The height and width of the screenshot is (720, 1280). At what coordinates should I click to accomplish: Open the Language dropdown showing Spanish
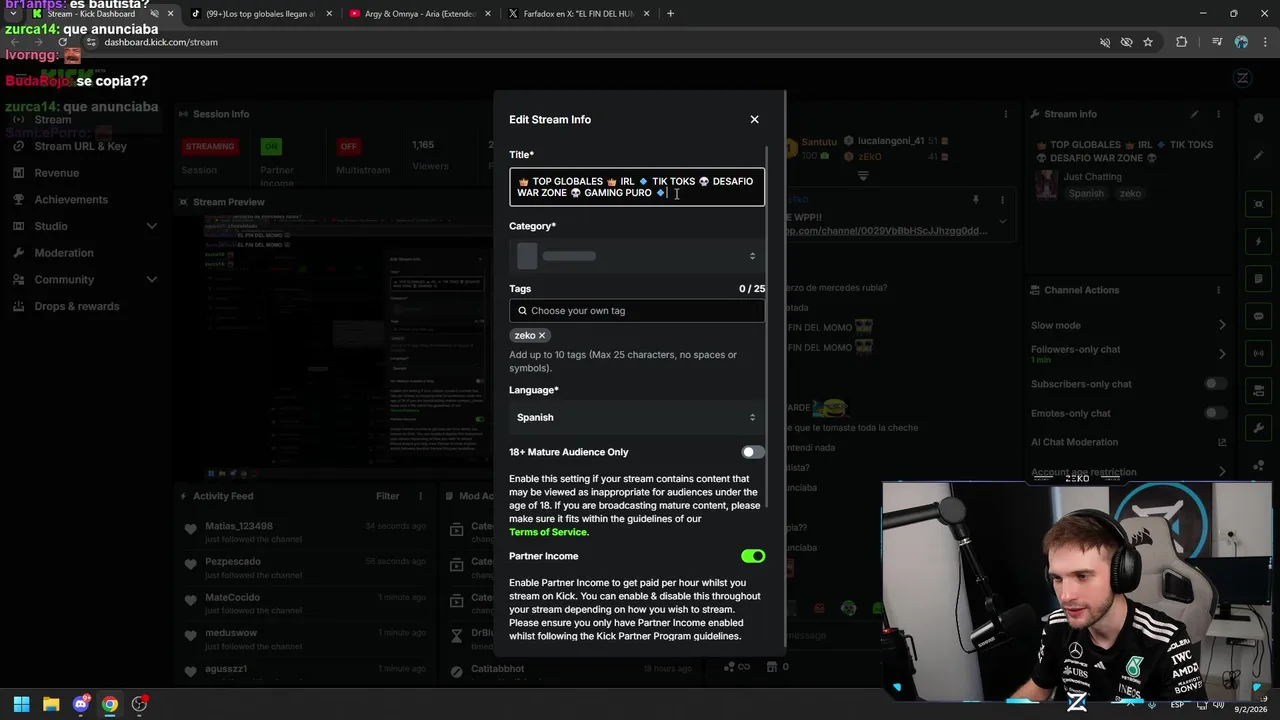click(637, 417)
